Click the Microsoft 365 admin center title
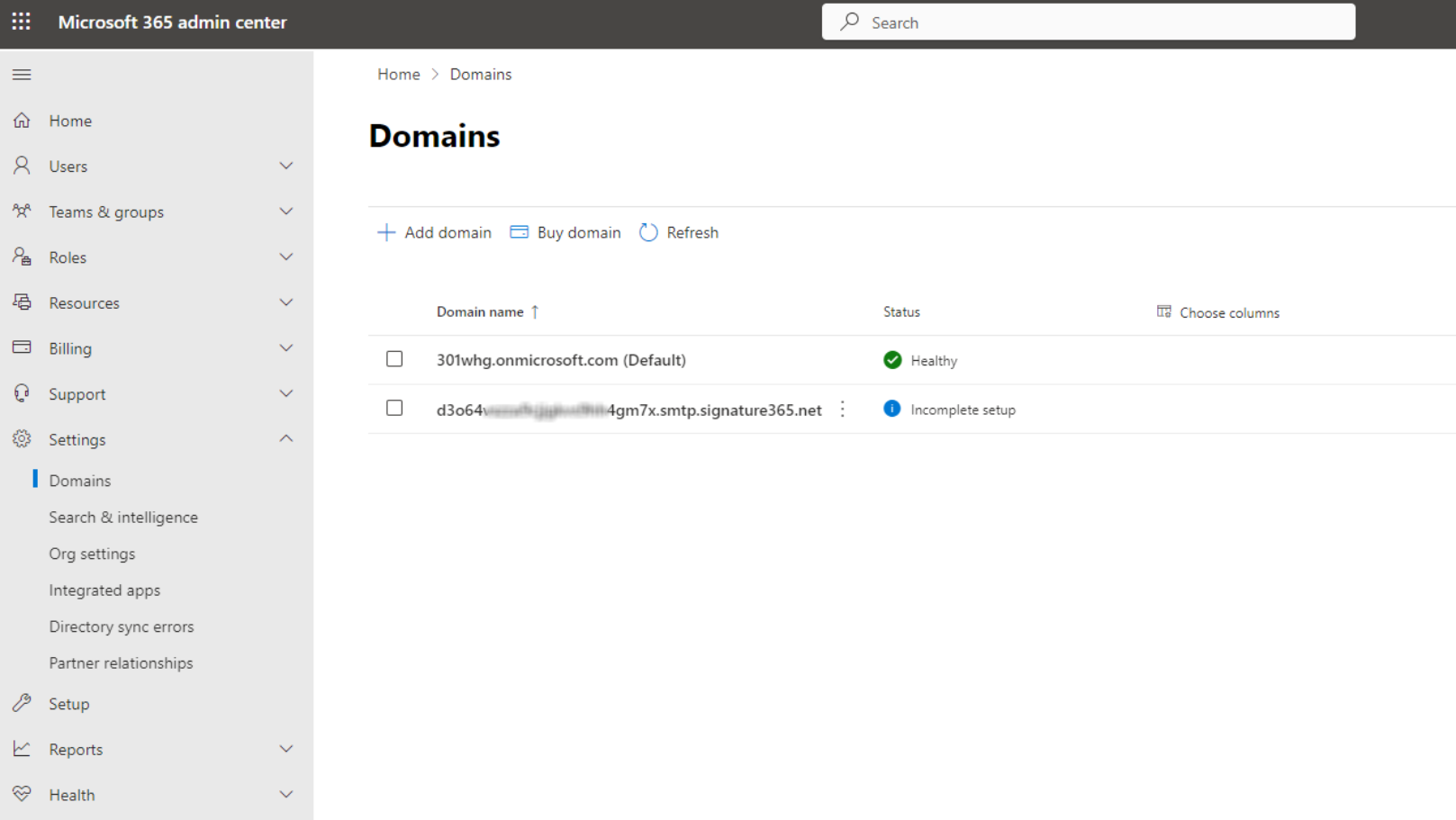This screenshot has height=820, width=1456. 172,22
